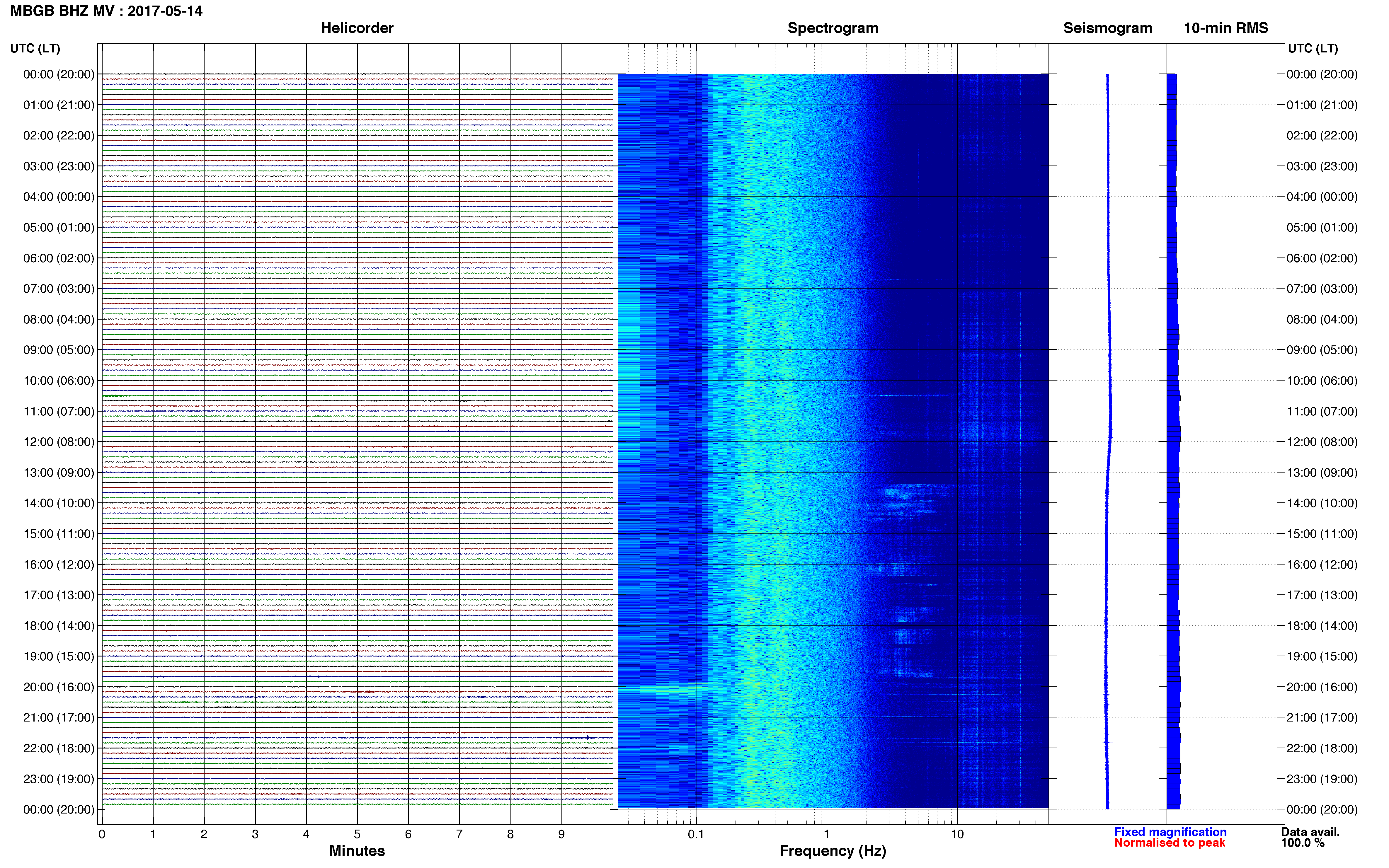Click left time label '17:00 (13:00)'
Screen dimensions: 1389x868
[x=59, y=595]
